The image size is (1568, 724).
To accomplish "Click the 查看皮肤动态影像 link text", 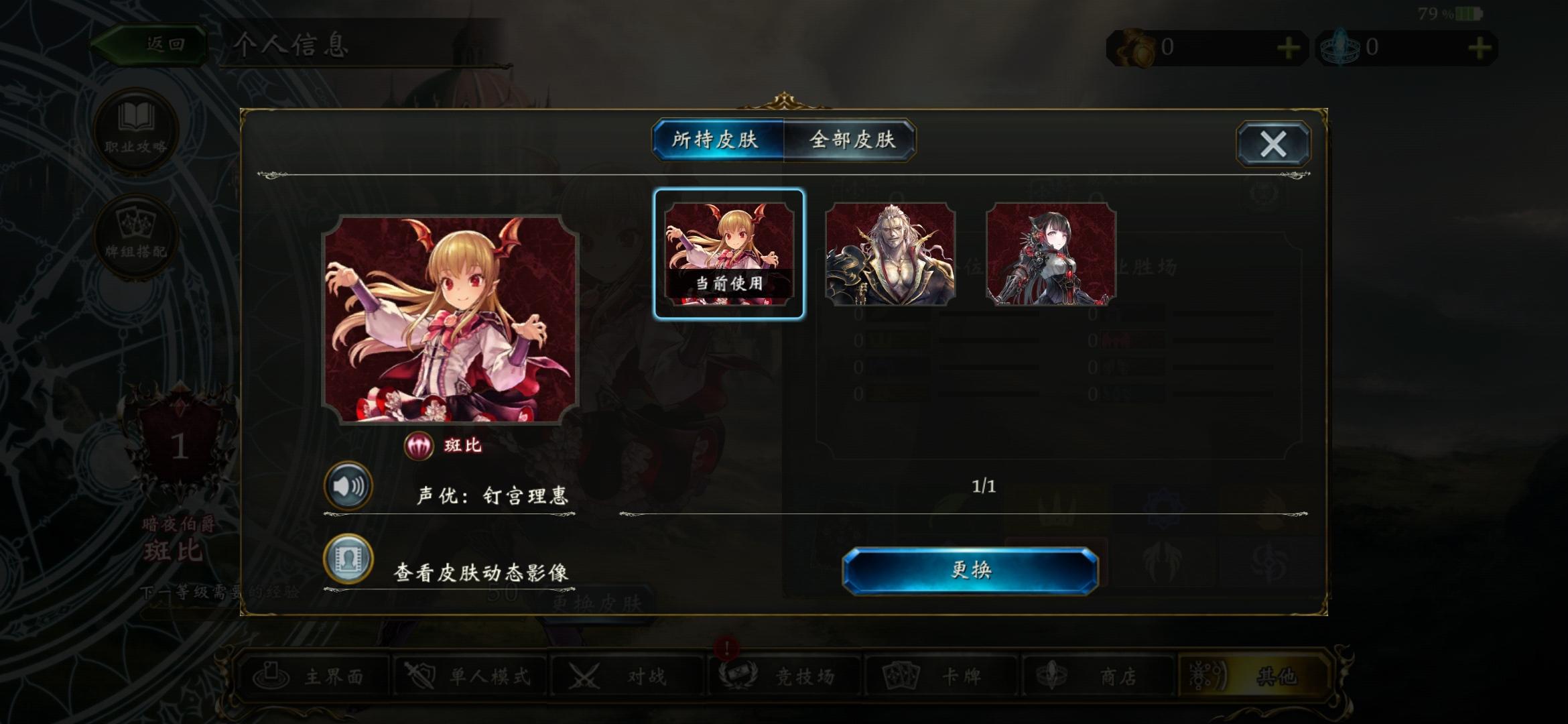I will tap(481, 572).
